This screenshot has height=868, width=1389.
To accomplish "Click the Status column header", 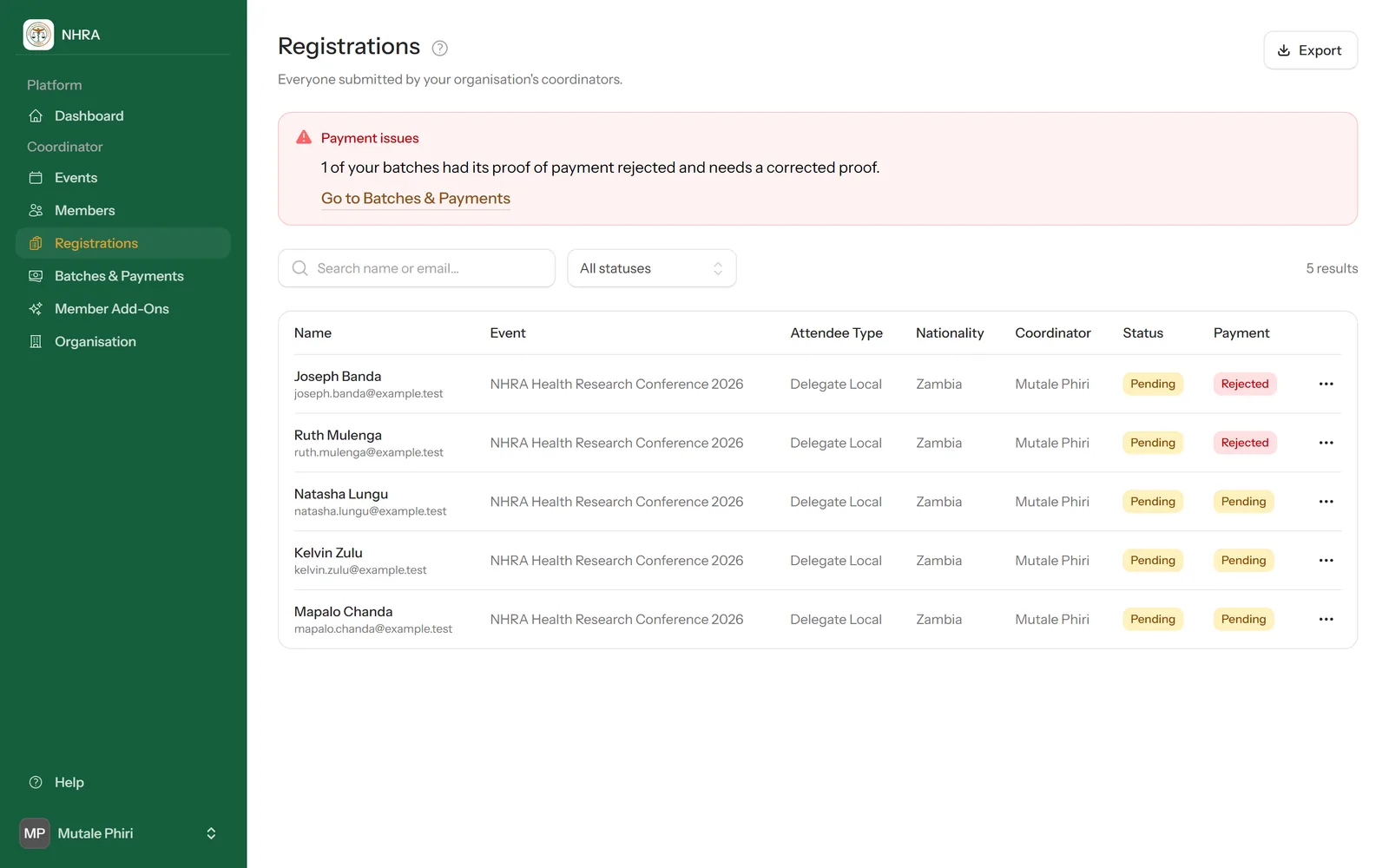I will pyautogui.click(x=1142, y=332).
